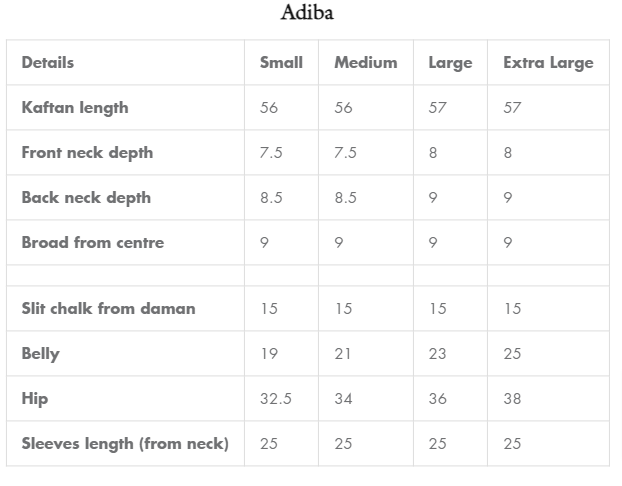Click the Hip row label
Viewport: 622px width, 486px height.
coord(35,398)
